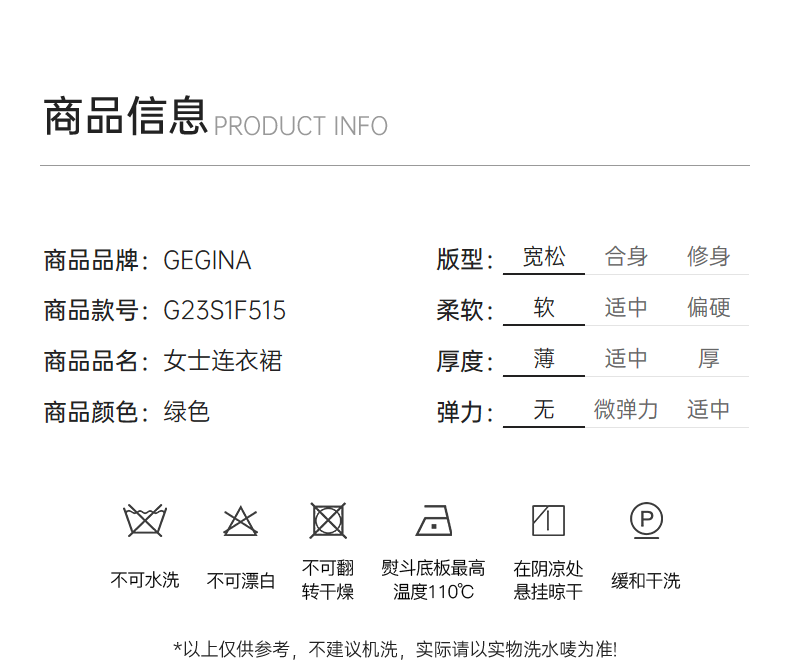The image size is (790, 660).
Task: Click the brand name GEGINA
Action: (x=207, y=261)
